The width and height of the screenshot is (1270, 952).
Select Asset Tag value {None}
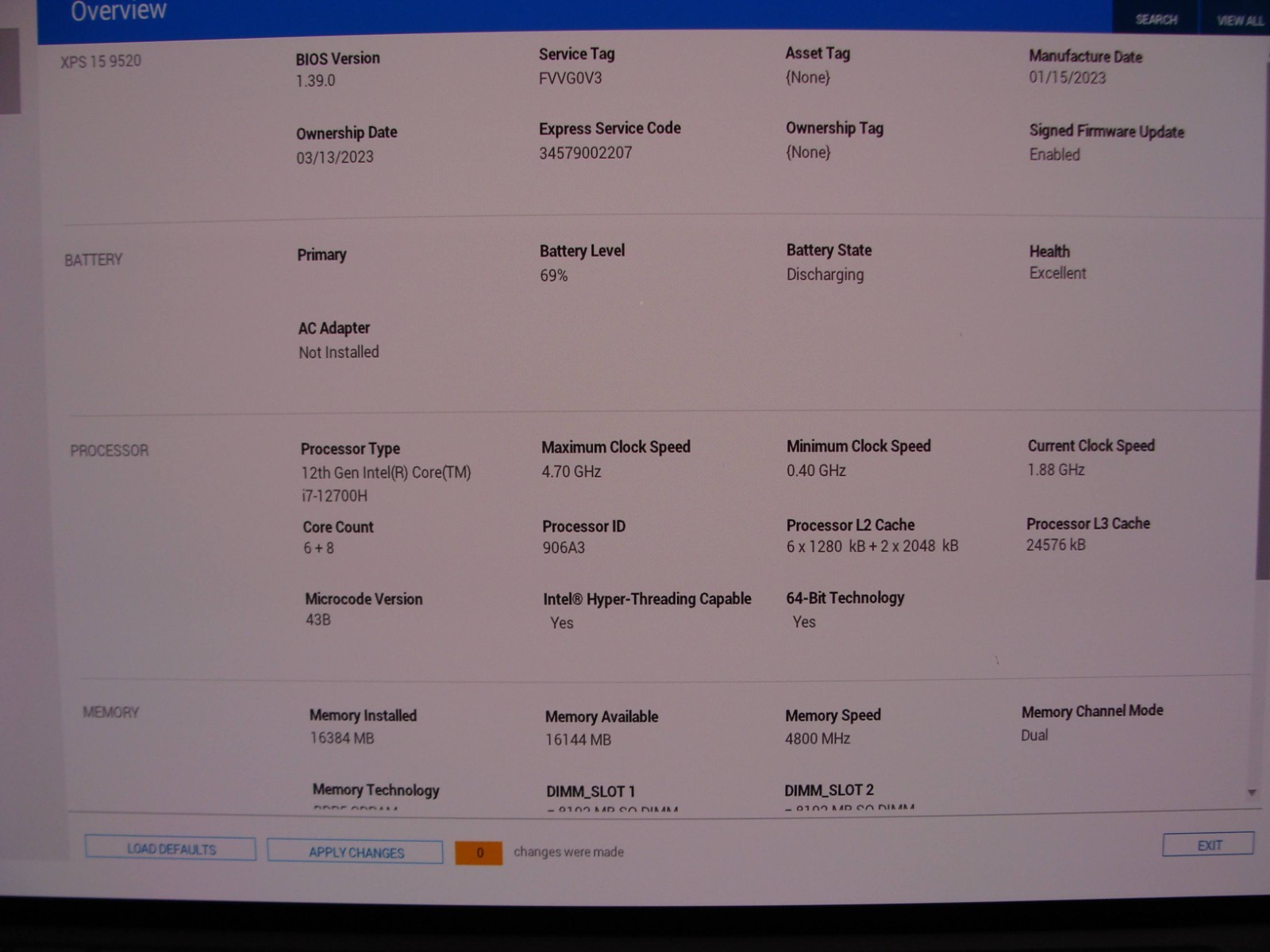click(x=808, y=77)
